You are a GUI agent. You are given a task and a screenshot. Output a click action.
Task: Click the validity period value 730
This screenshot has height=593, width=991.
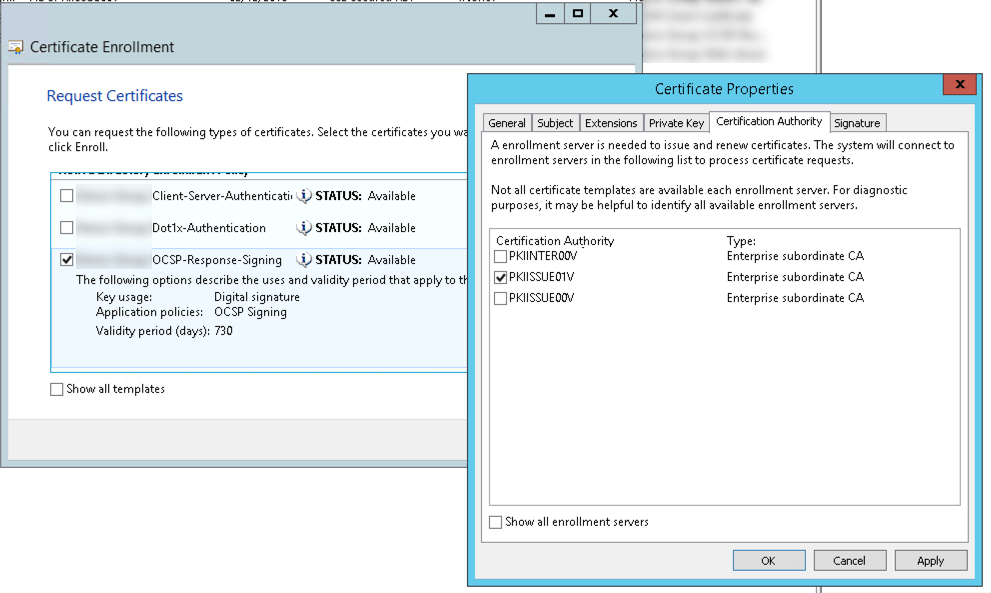click(x=223, y=331)
